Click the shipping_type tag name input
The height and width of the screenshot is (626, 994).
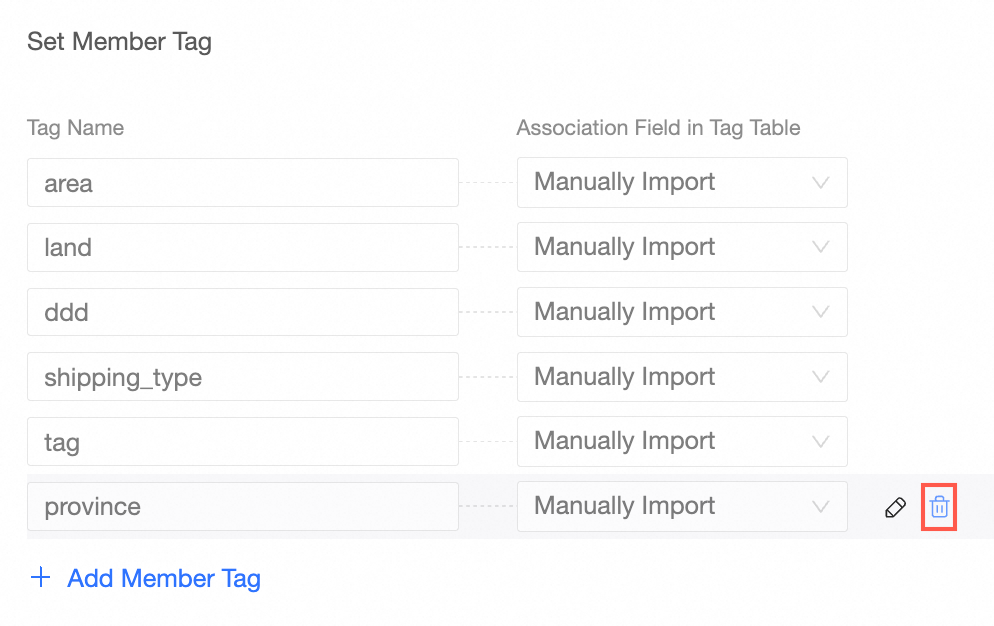242,377
